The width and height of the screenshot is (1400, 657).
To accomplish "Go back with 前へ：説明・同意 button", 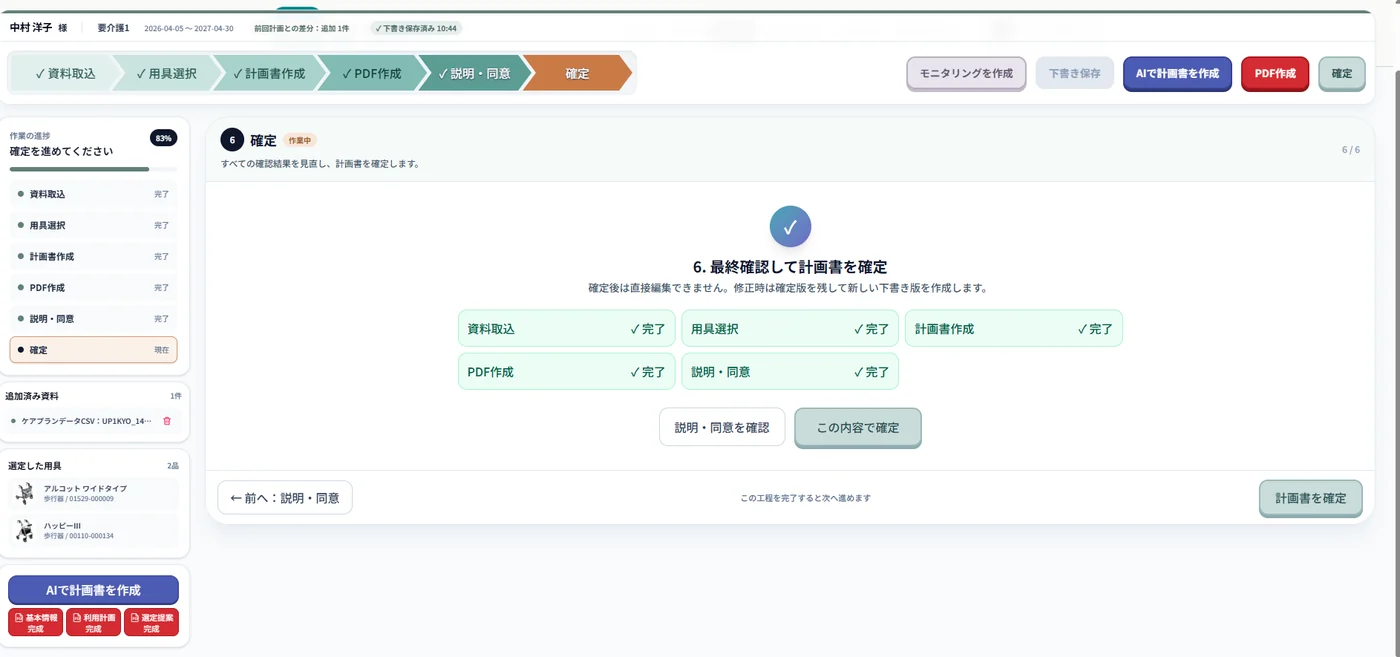I will [x=285, y=497].
